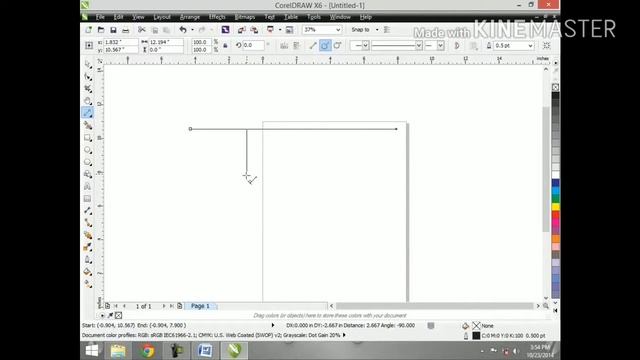The width and height of the screenshot is (640, 360).
Task: Select the Basic Shapes tool in the toolbox
Action: [88, 174]
